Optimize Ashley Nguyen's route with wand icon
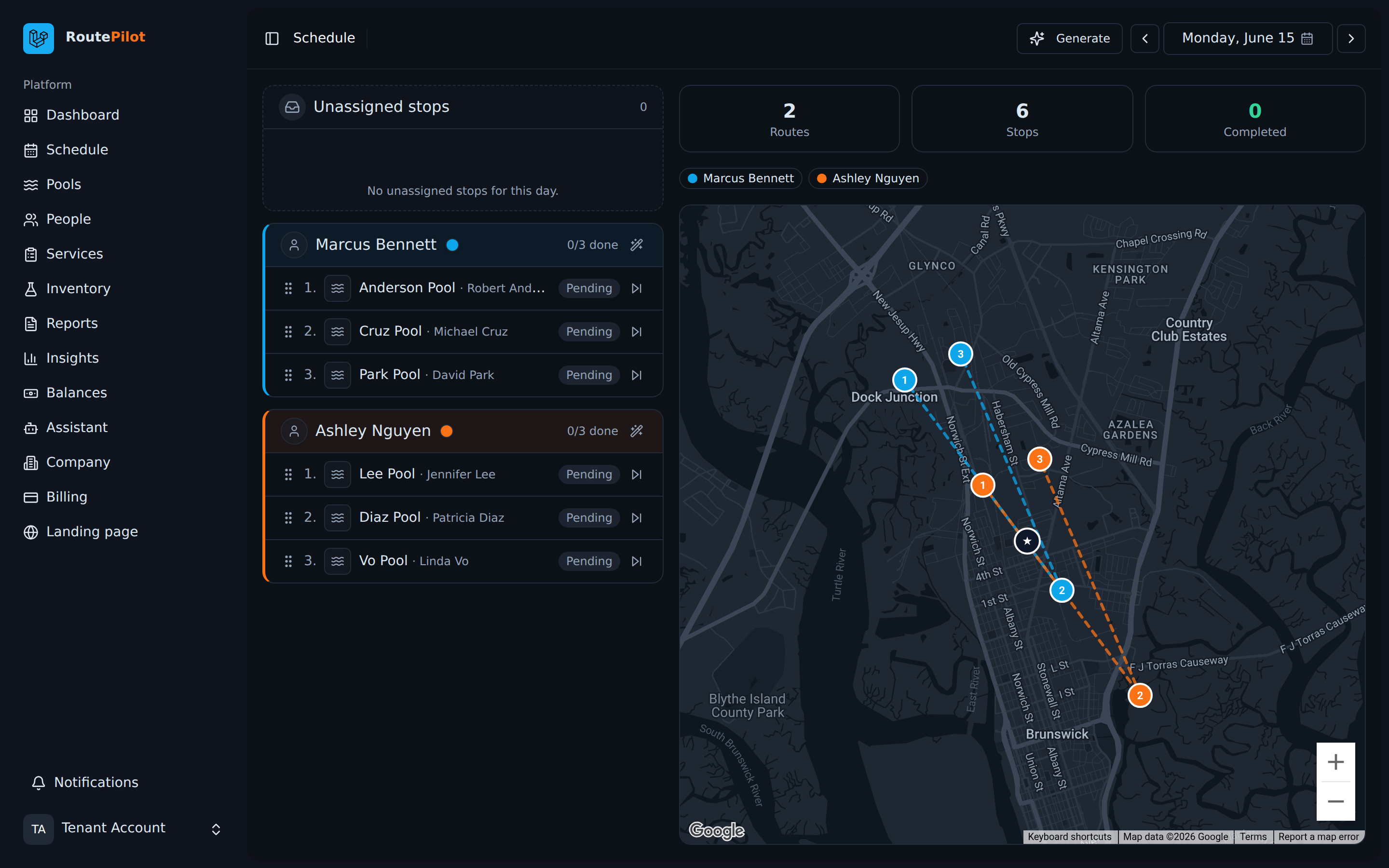Viewport: 1389px width, 868px height. [x=637, y=431]
